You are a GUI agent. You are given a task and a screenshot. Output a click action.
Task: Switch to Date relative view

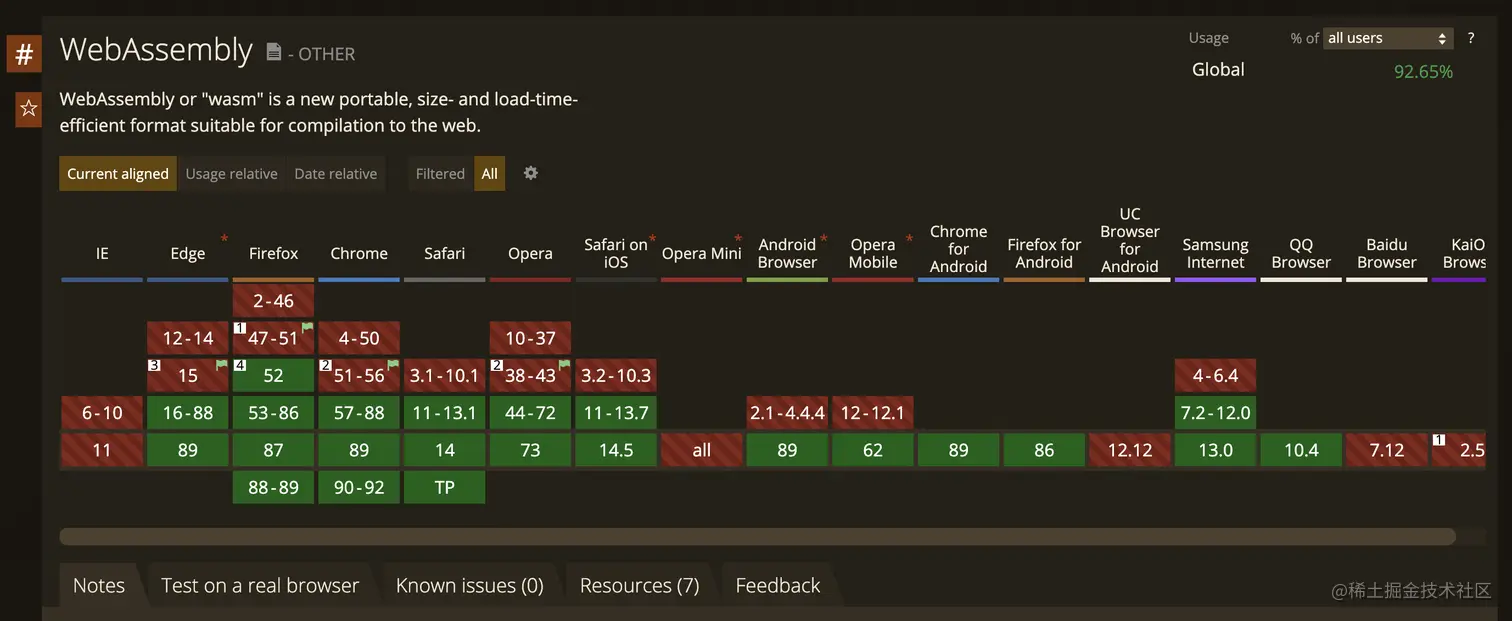pos(336,173)
